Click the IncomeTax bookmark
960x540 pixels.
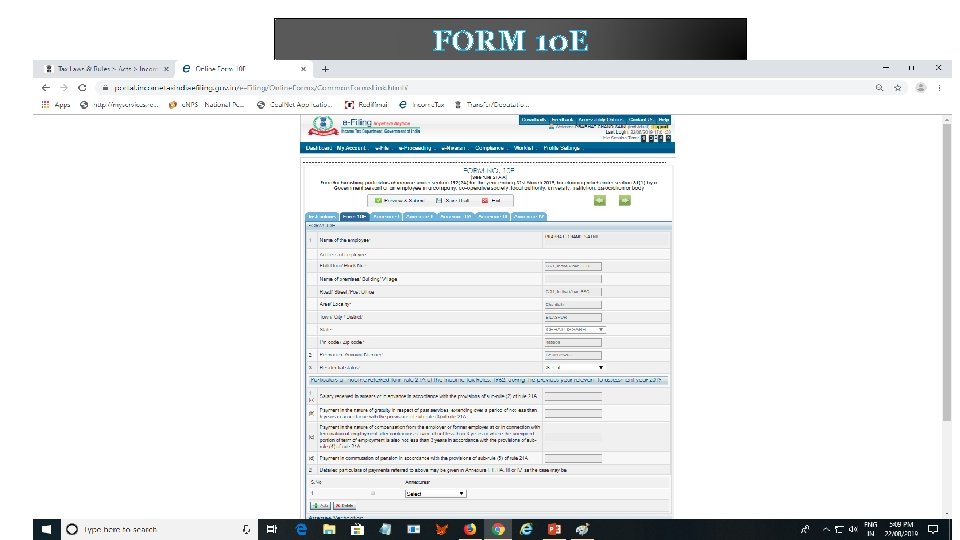pyautogui.click(x=422, y=105)
